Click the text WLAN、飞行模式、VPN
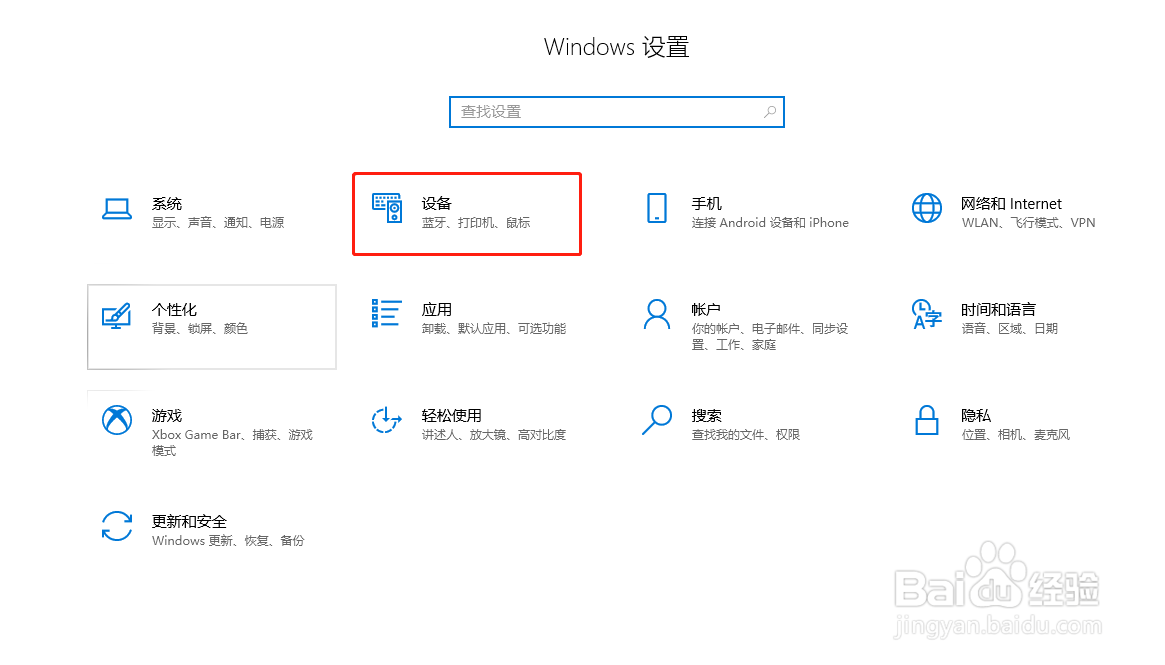The width and height of the screenshot is (1165, 665). [1028, 223]
